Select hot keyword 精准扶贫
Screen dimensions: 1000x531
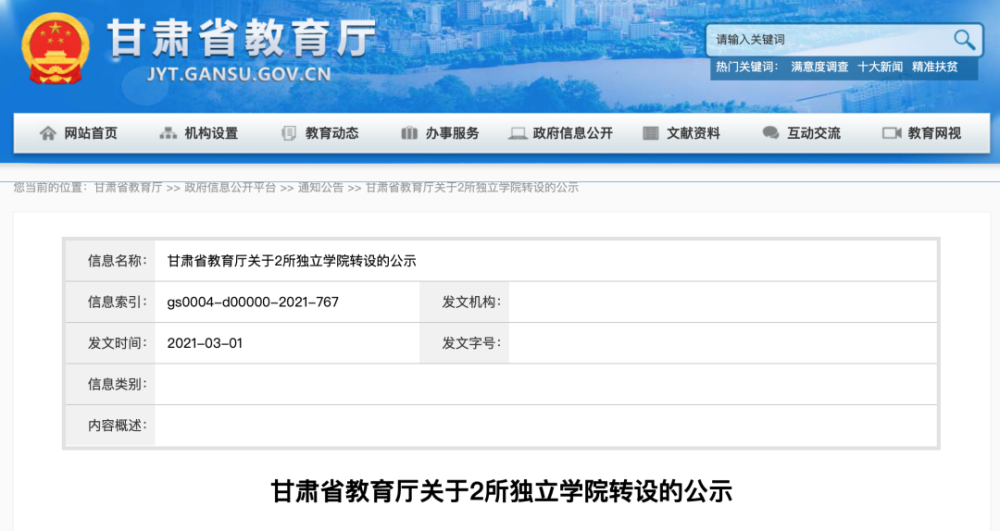(x=935, y=67)
